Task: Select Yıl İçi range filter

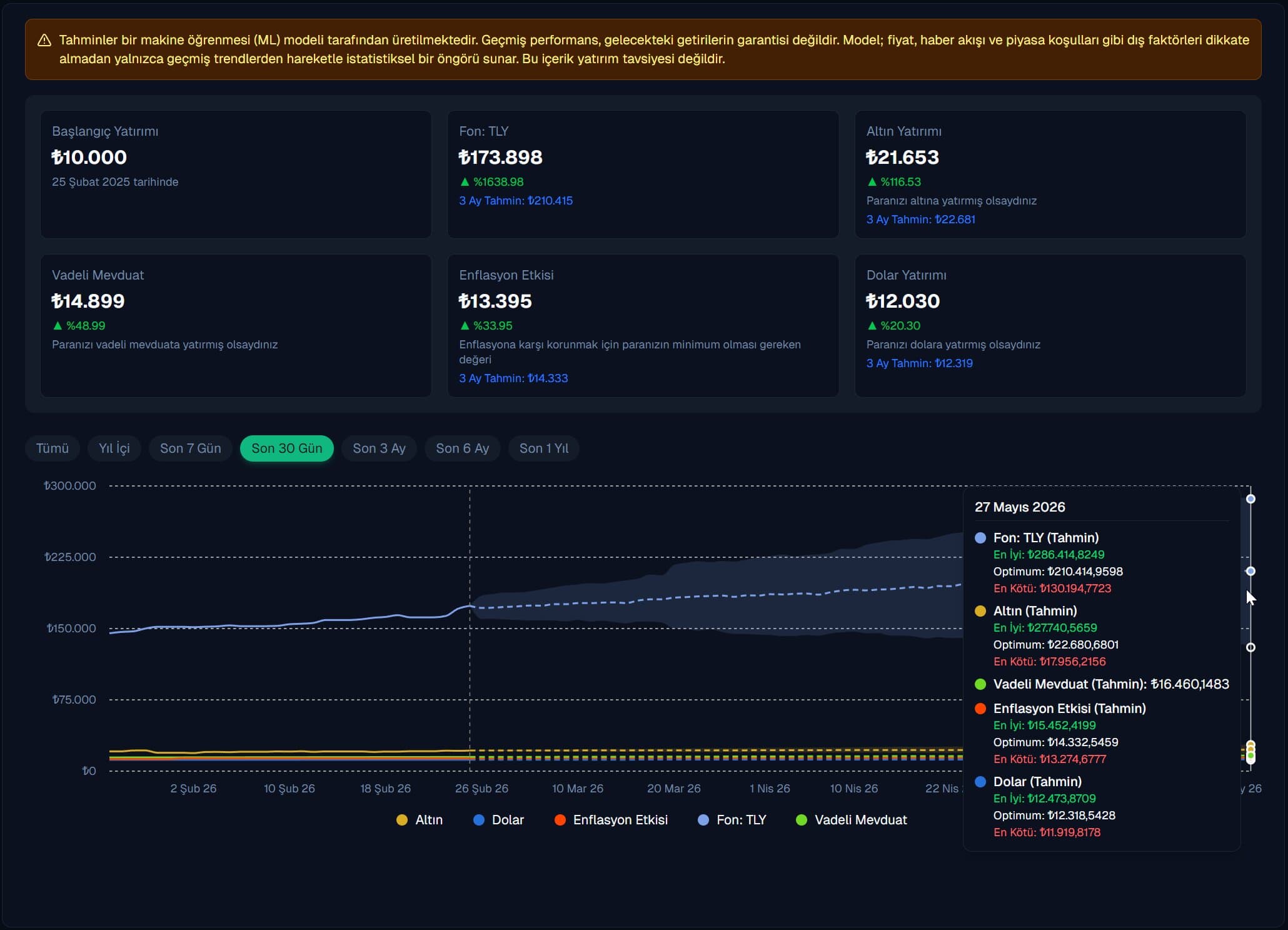Action: (x=114, y=448)
